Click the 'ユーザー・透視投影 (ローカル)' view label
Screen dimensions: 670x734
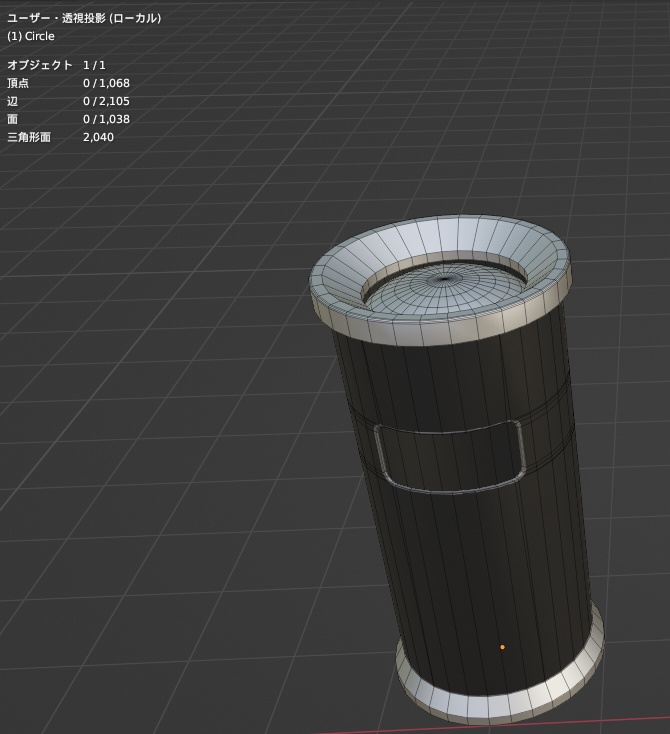click(84, 18)
